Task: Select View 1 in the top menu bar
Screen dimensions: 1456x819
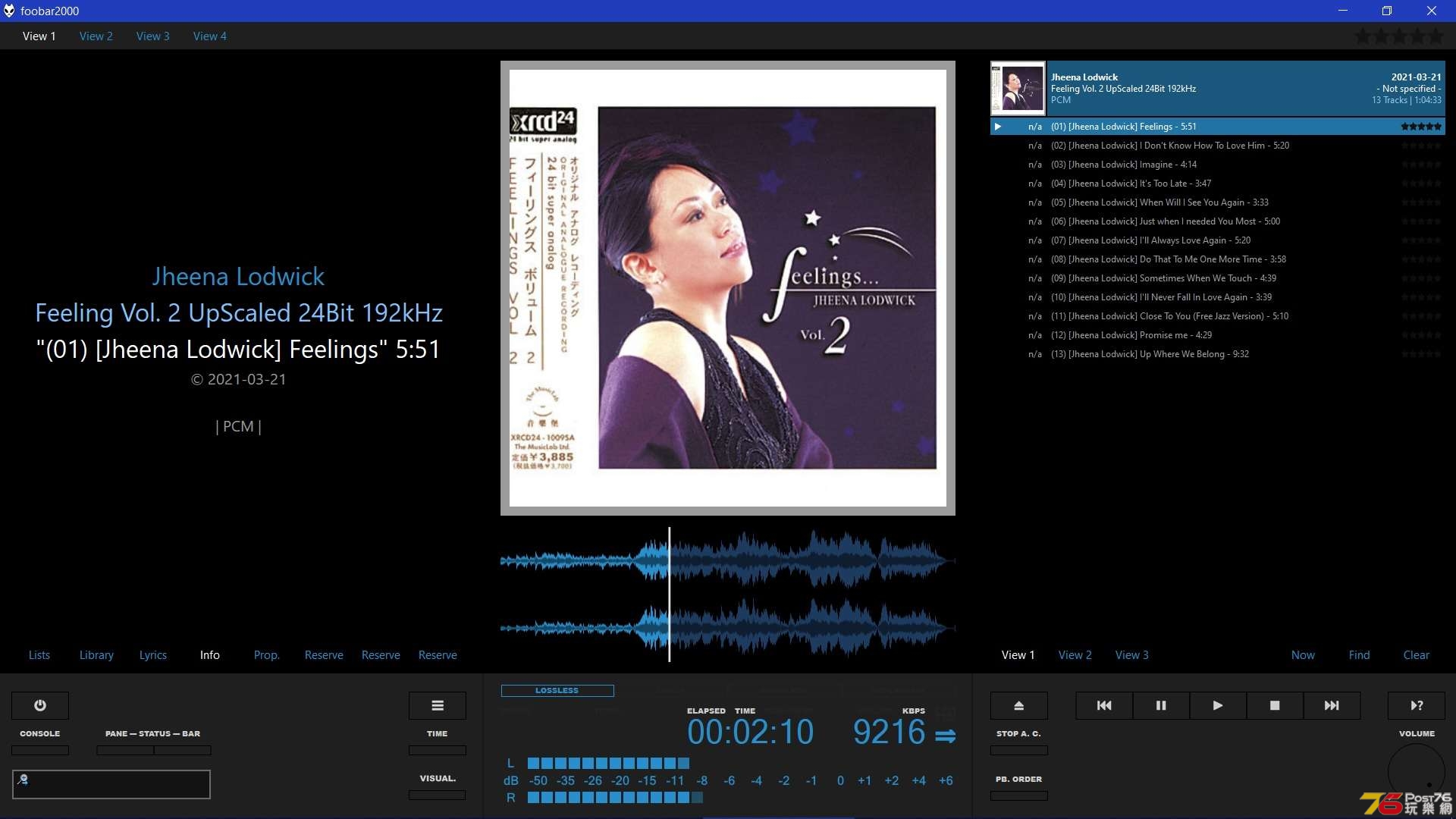Action: click(39, 36)
